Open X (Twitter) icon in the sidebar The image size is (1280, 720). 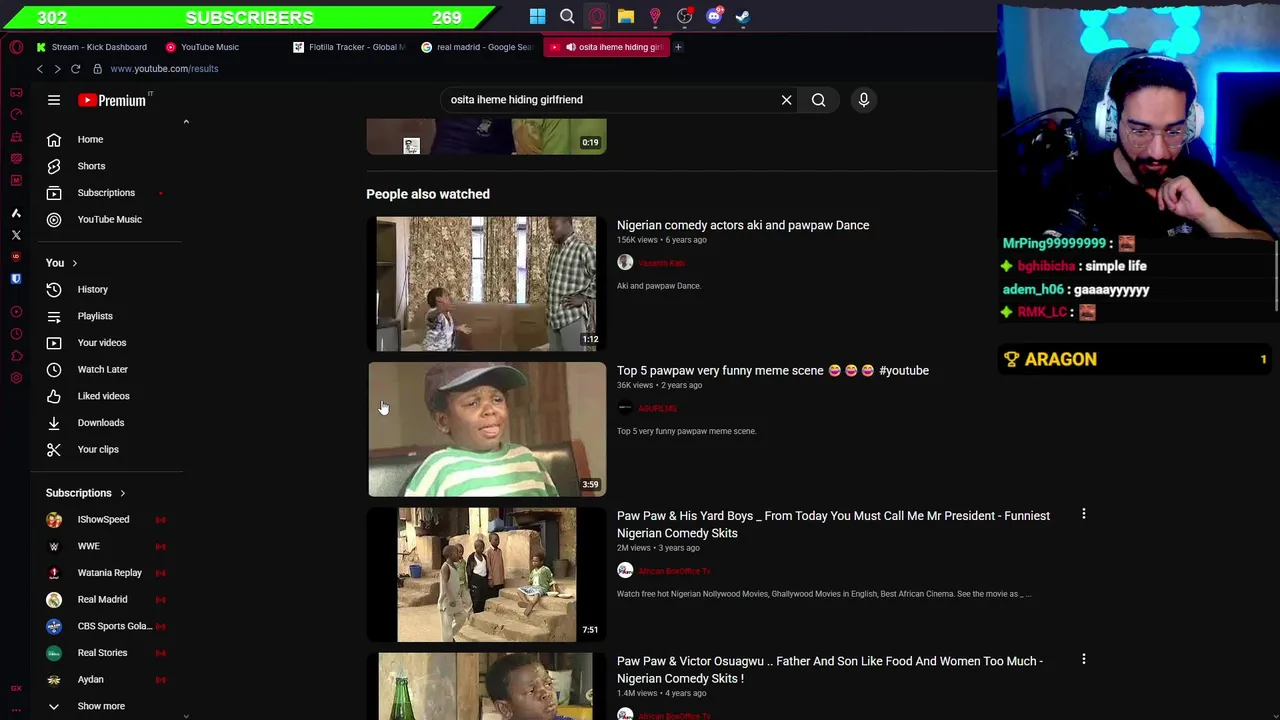(x=16, y=235)
